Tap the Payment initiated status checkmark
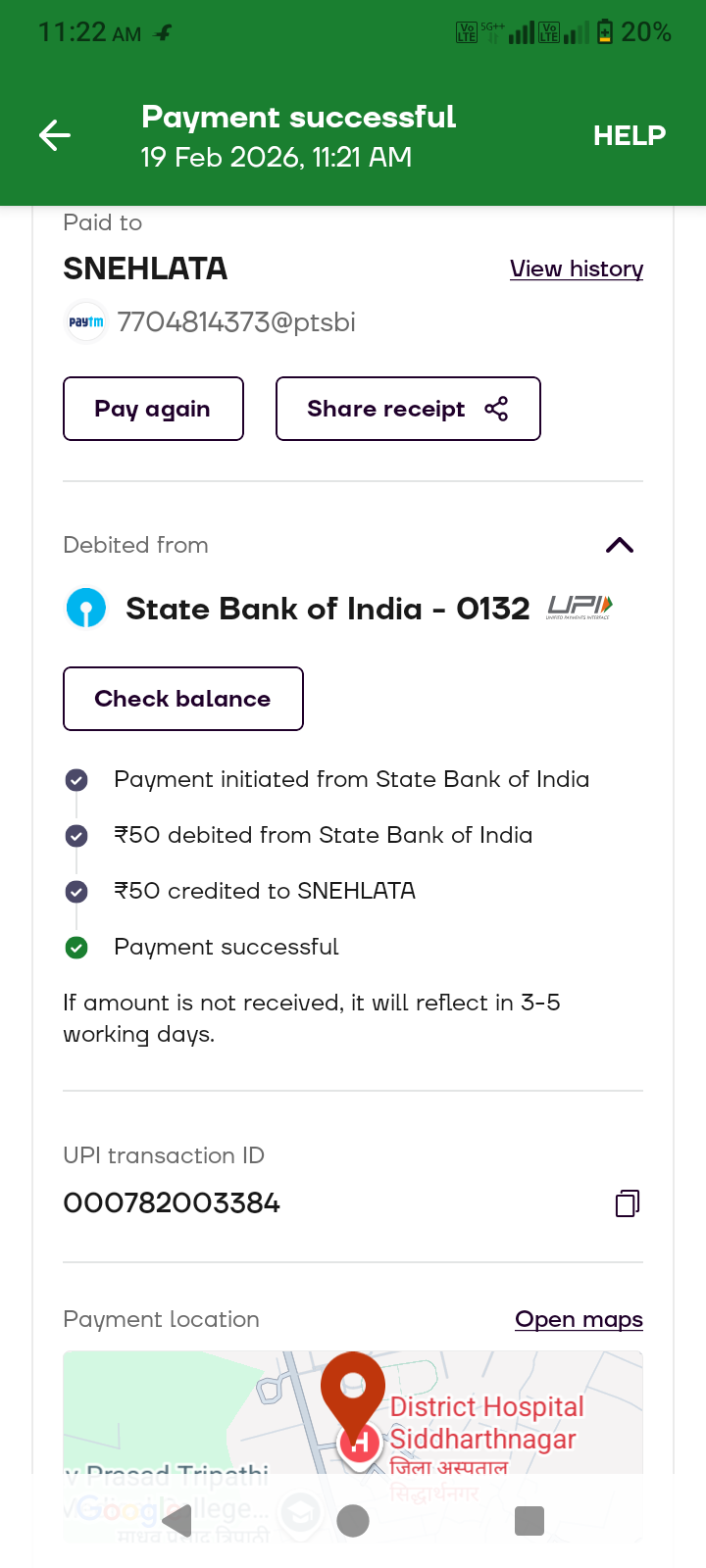This screenshot has width=706, height=1568. coord(76,780)
